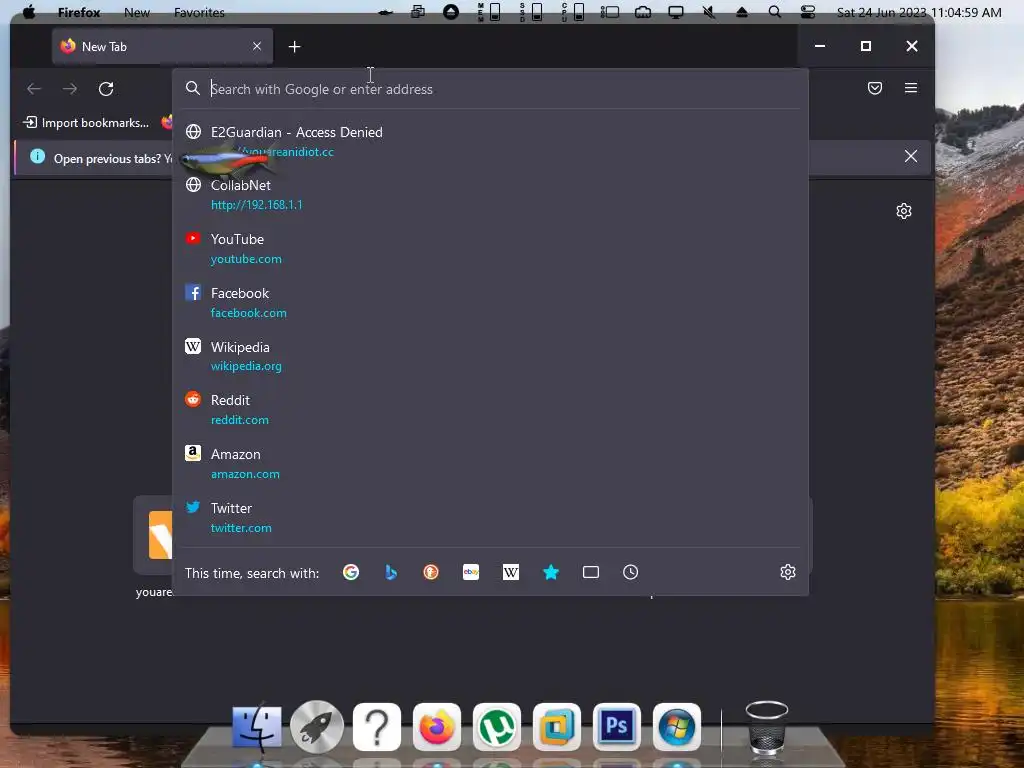
Task: Click the date and time in menu bar
Action: 919,12
